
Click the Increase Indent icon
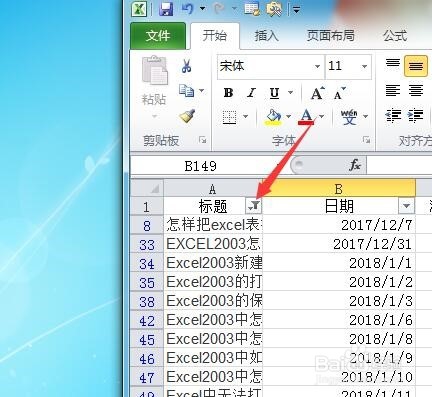pyautogui.click(x=416, y=116)
